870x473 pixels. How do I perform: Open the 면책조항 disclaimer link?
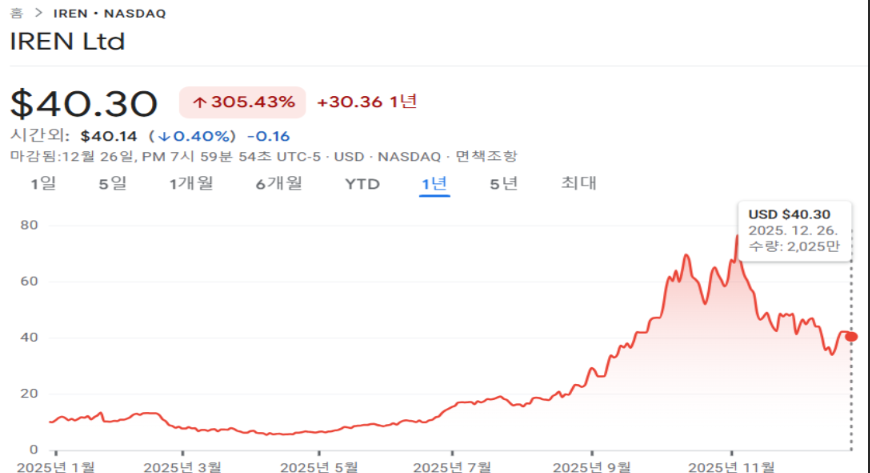tap(487, 157)
